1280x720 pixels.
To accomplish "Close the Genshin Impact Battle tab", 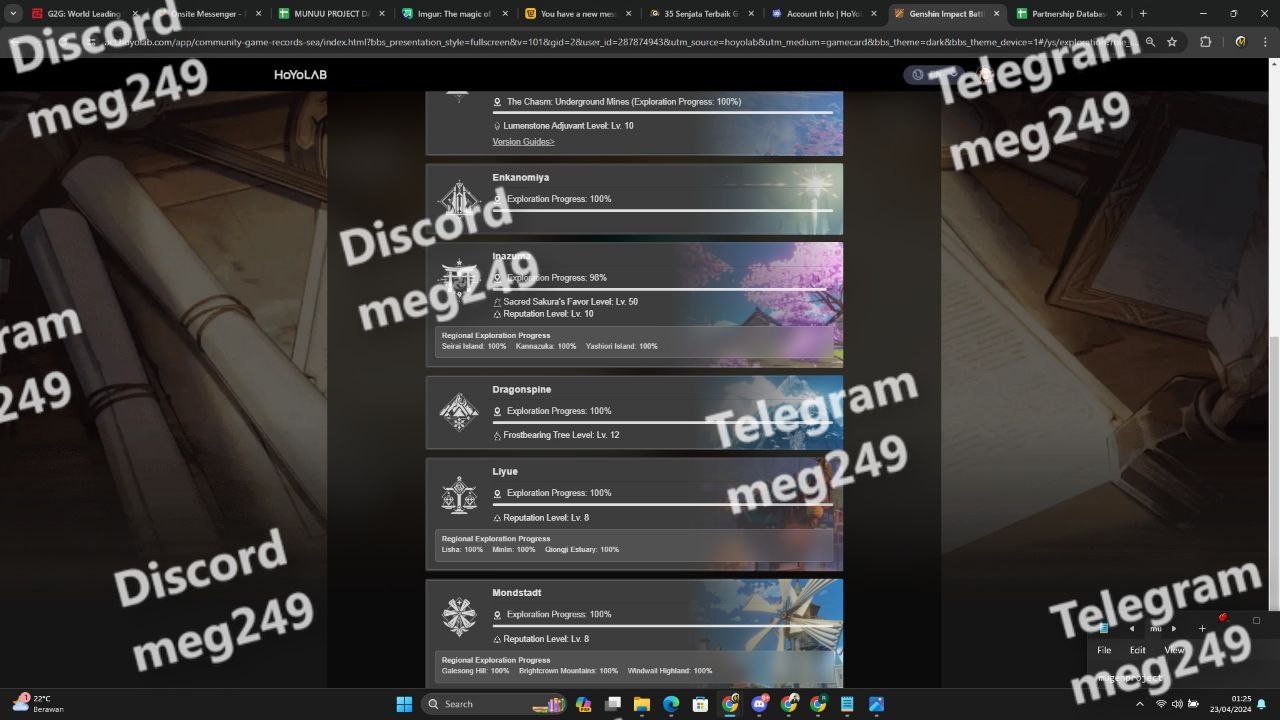I will point(996,14).
